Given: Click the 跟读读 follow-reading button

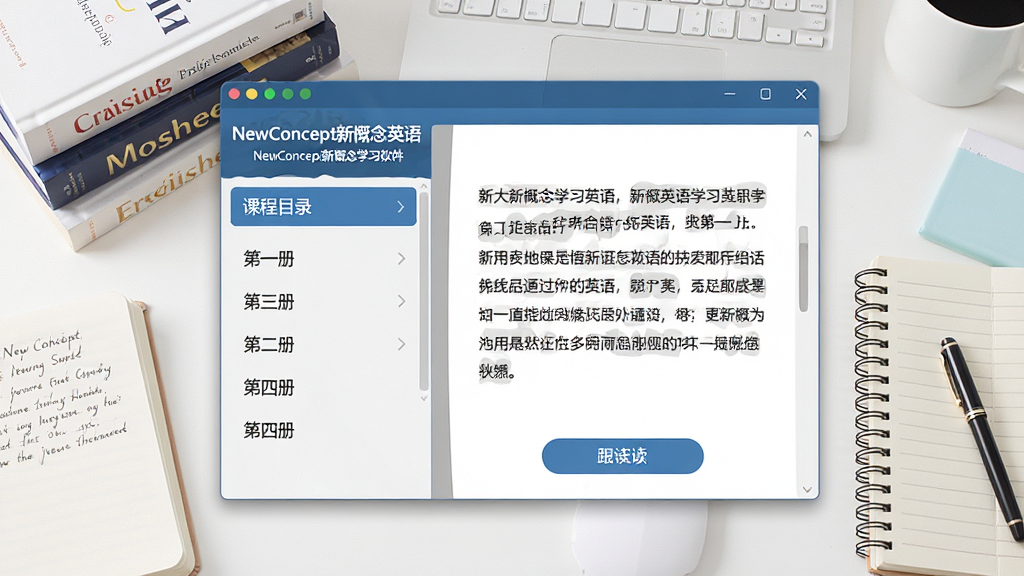Looking at the screenshot, I should click(622, 456).
